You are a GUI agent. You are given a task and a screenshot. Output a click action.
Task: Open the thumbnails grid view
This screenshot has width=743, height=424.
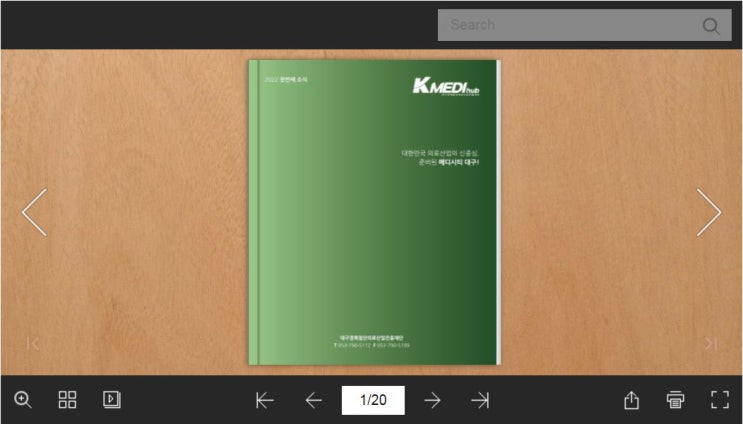(x=67, y=399)
